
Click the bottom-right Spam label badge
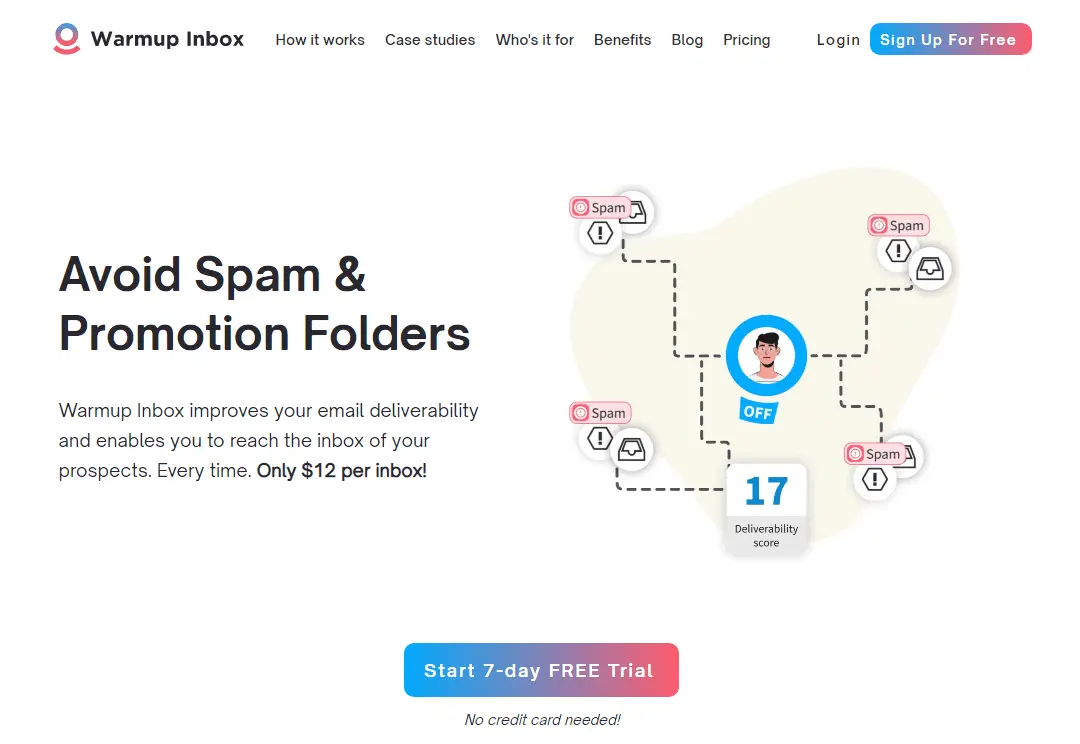[x=874, y=454]
